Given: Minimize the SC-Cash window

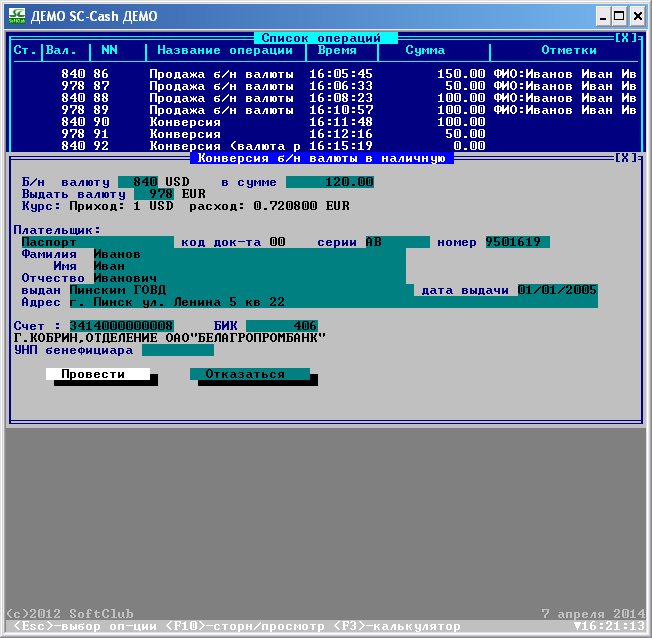Looking at the screenshot, I should point(603,17).
